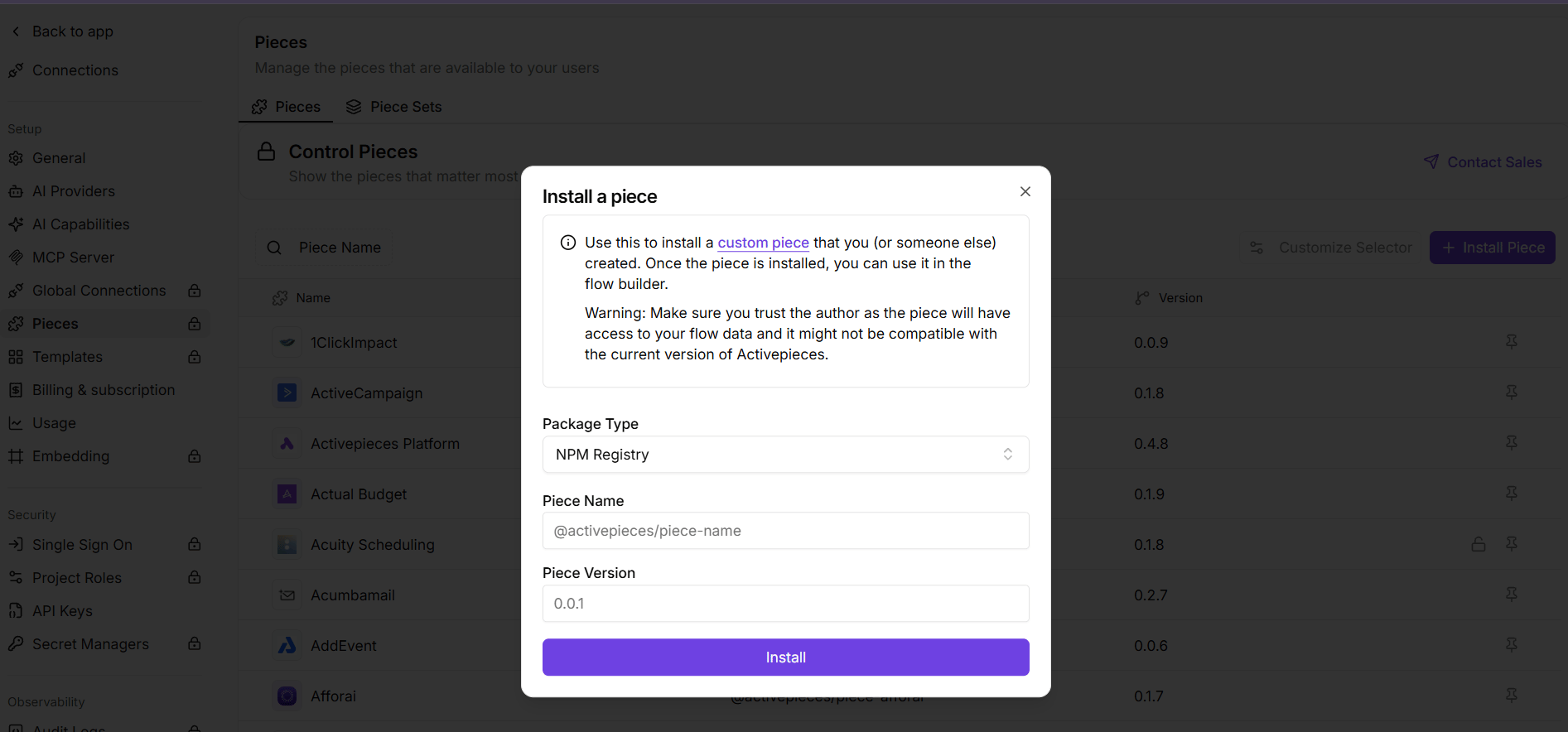Click the Acuity Scheduling piece logo
1568x732 pixels.
point(287,544)
